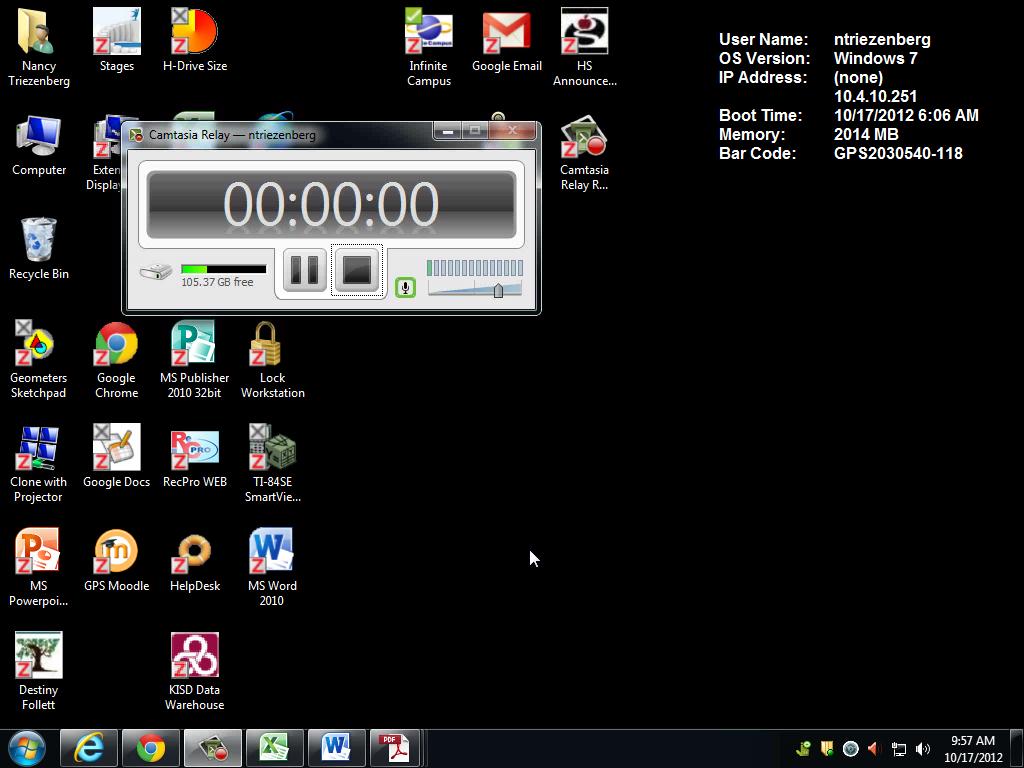Select the Recycle Bin icon
This screenshot has height=768, width=1024.
pos(39,249)
